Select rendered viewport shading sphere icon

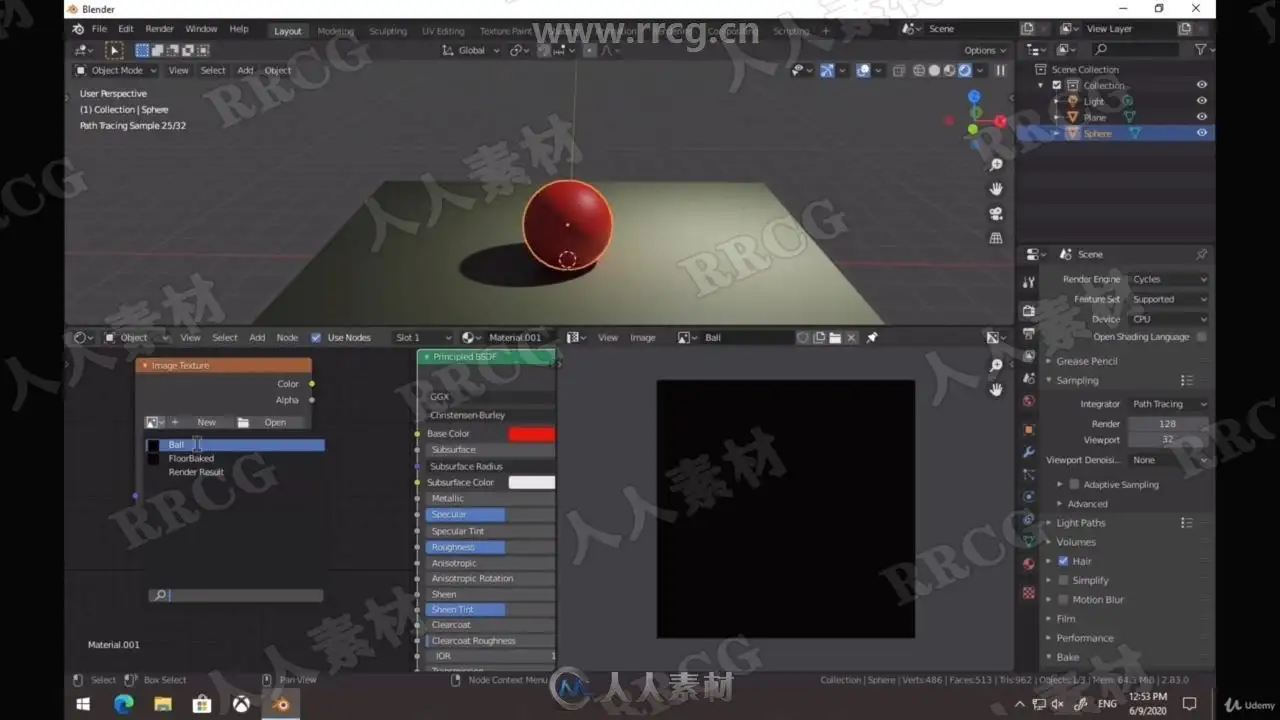[x=965, y=71]
